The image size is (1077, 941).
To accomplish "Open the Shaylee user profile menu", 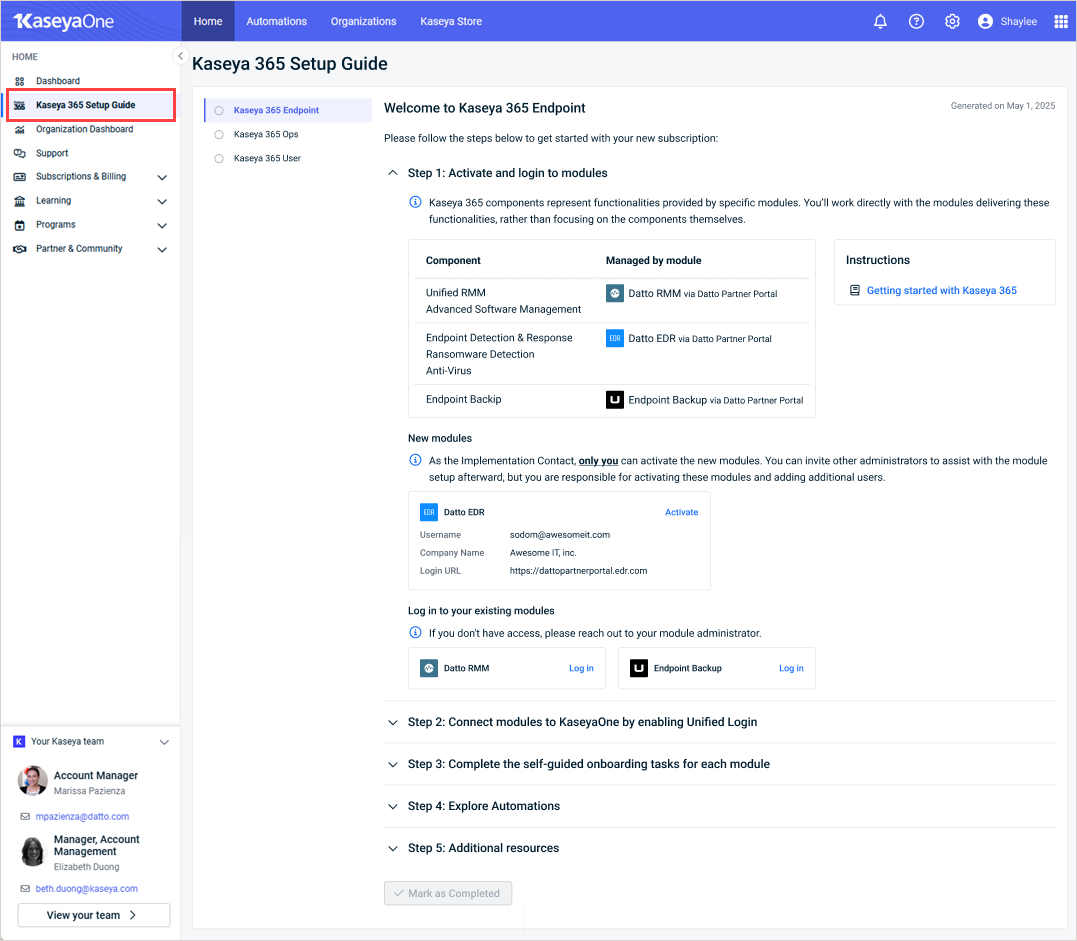I will tap(1007, 21).
